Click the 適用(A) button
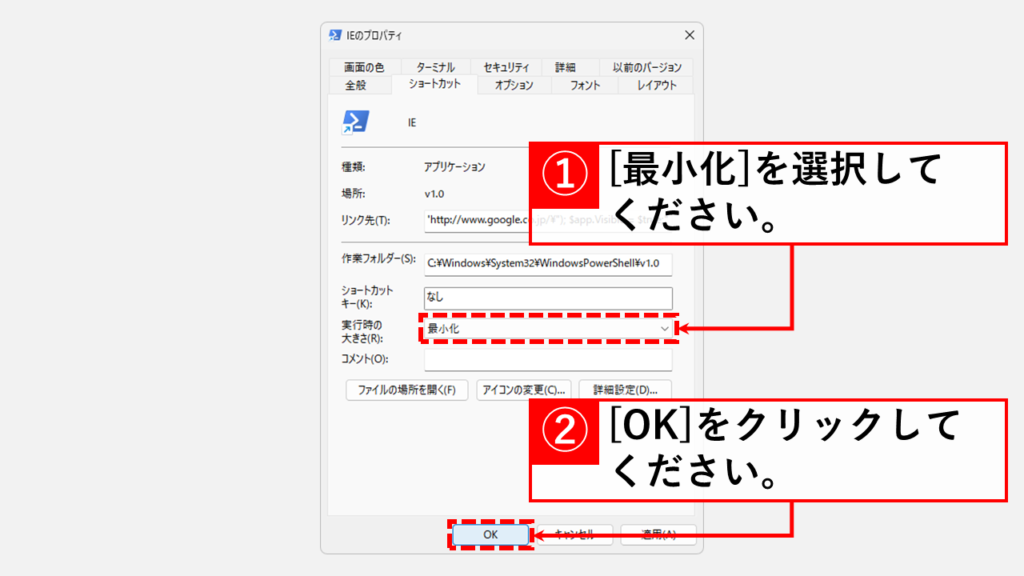 tap(658, 535)
